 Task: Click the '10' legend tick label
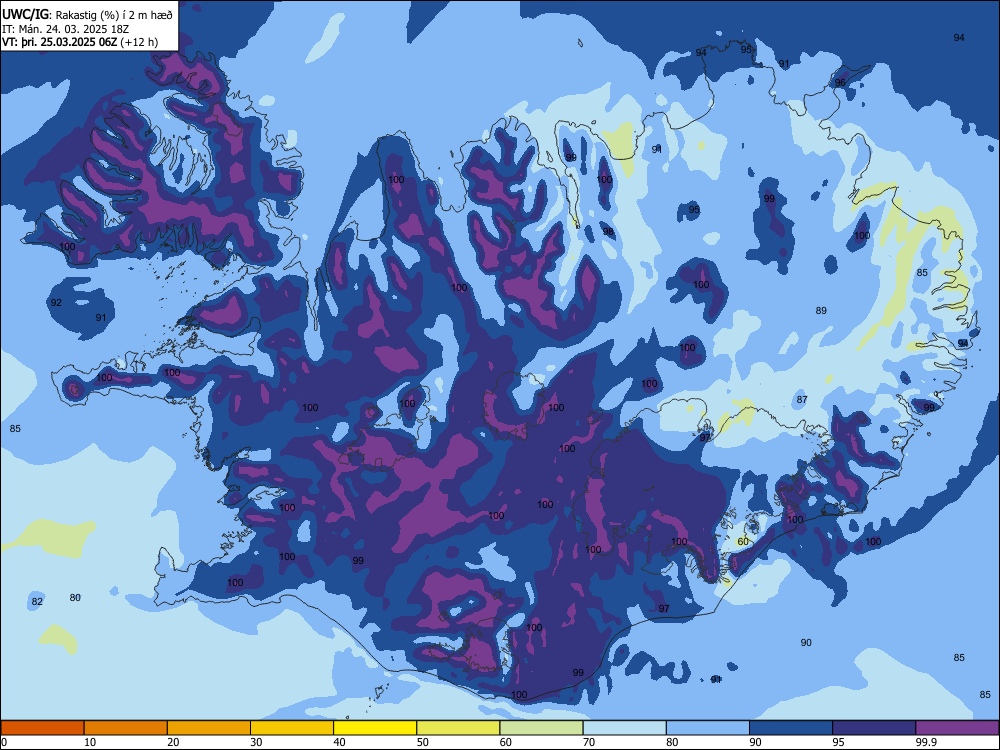tap(90, 742)
